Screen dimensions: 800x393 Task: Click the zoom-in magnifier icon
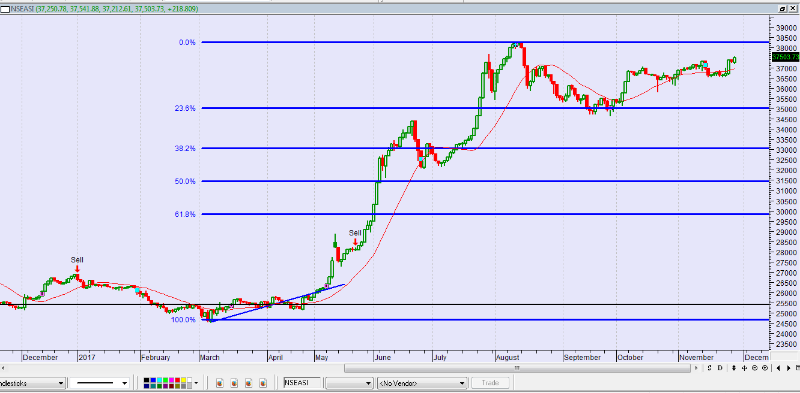click(x=765, y=368)
